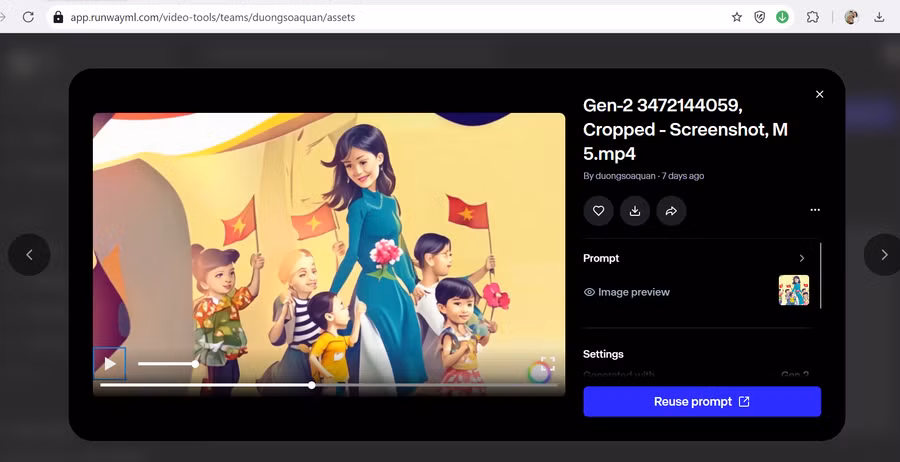Bookmark this page with the star icon

[737, 17]
